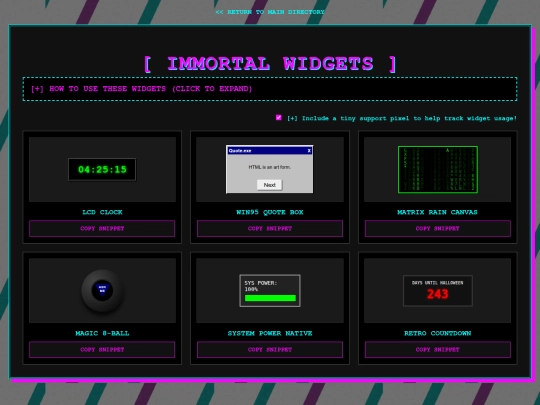Click the 'LCD CLOCK' widget title
540x405 pixels.
click(x=102, y=212)
